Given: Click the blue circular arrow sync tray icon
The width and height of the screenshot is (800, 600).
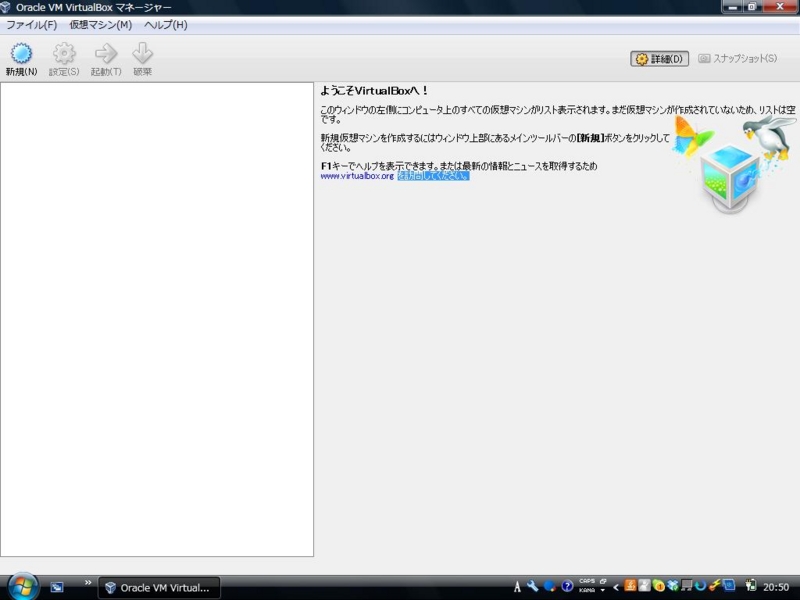Looking at the screenshot, I should (x=701, y=586).
